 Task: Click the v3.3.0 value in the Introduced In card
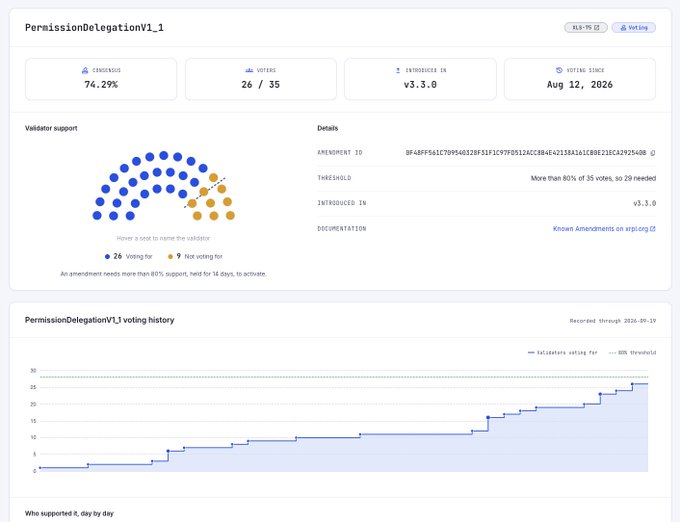pyautogui.click(x=420, y=85)
